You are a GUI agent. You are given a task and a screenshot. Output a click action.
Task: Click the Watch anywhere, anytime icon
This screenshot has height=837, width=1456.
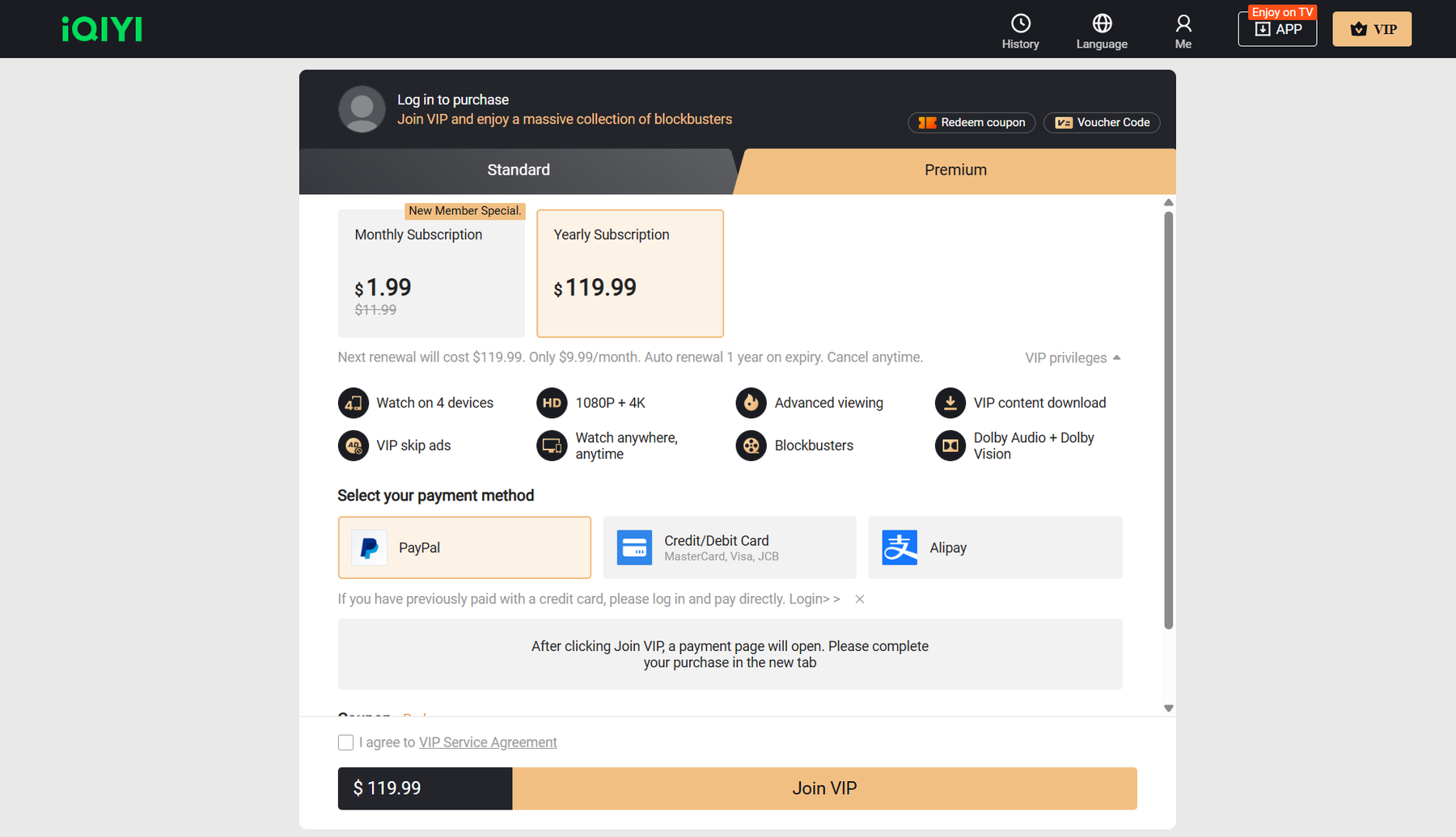click(x=552, y=446)
